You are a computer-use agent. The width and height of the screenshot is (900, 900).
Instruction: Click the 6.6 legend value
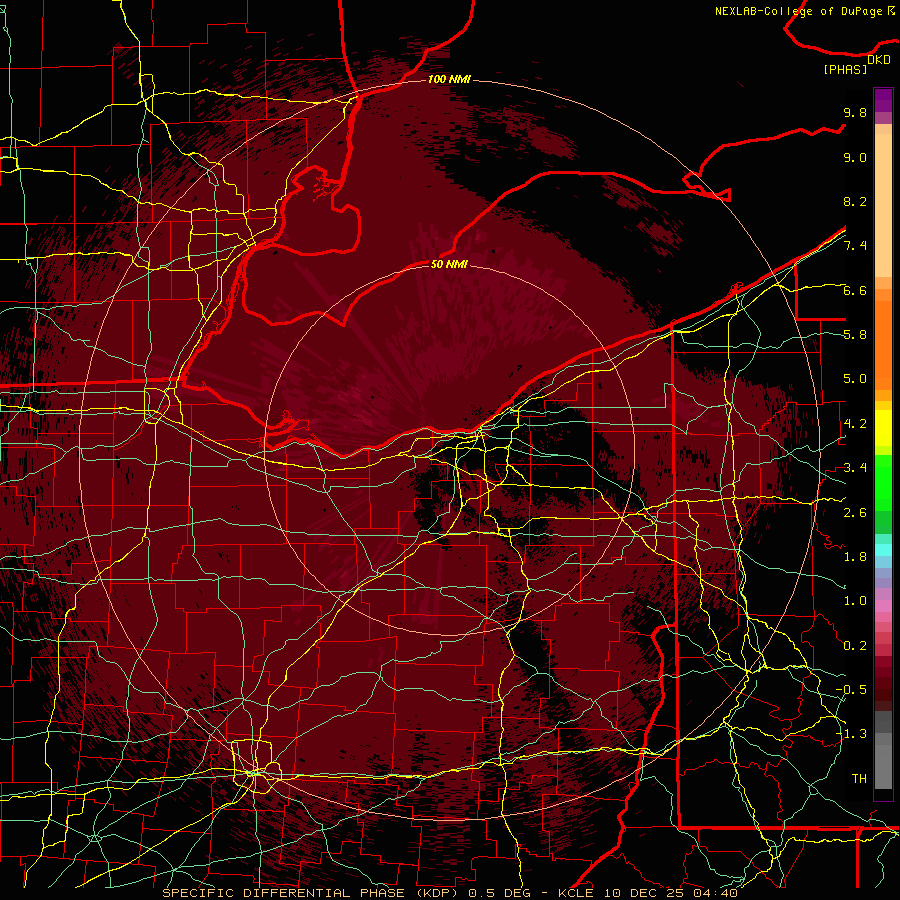pos(855,290)
